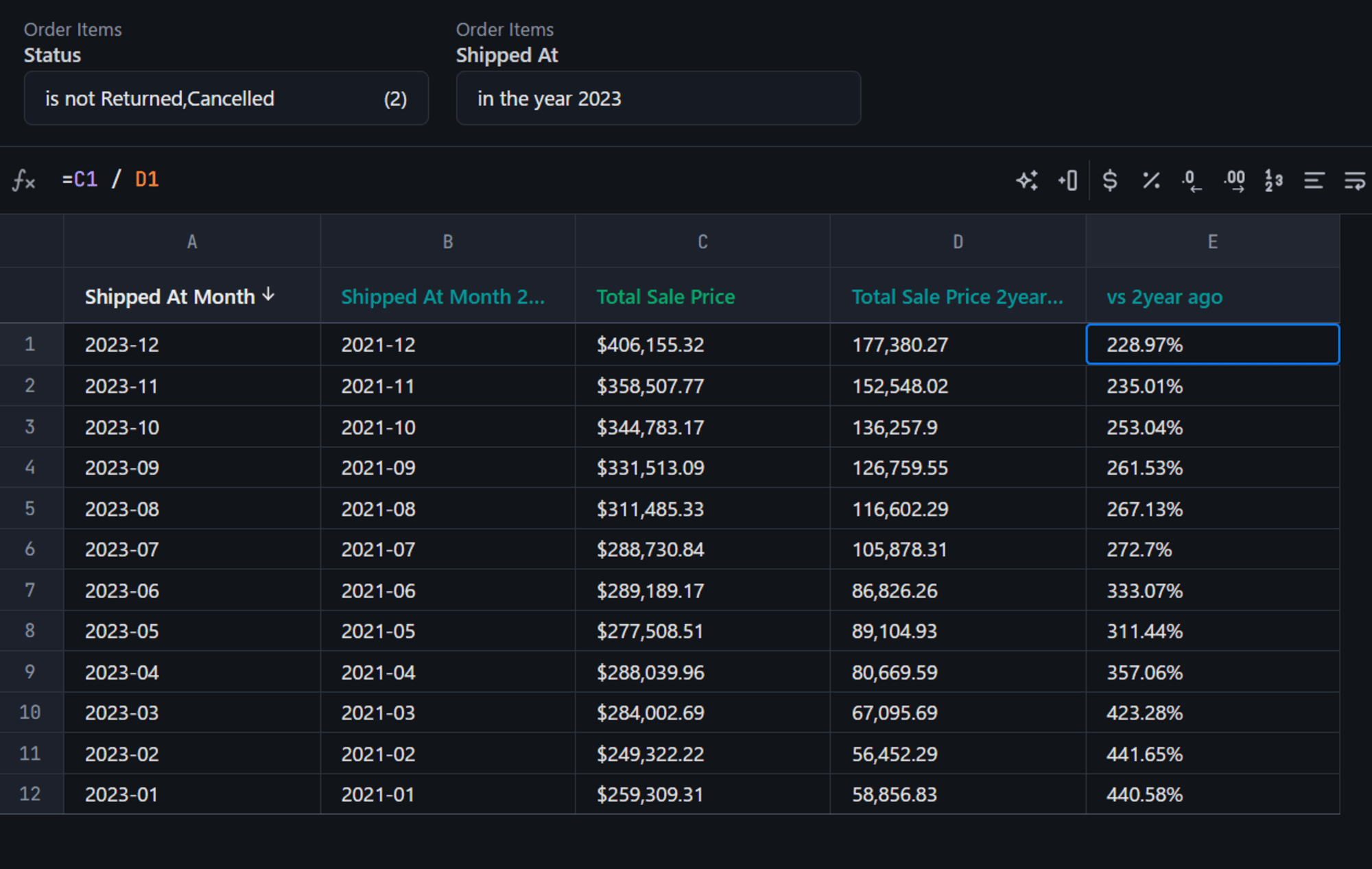
Task: Select cell with 2023-07
Action: click(x=192, y=549)
